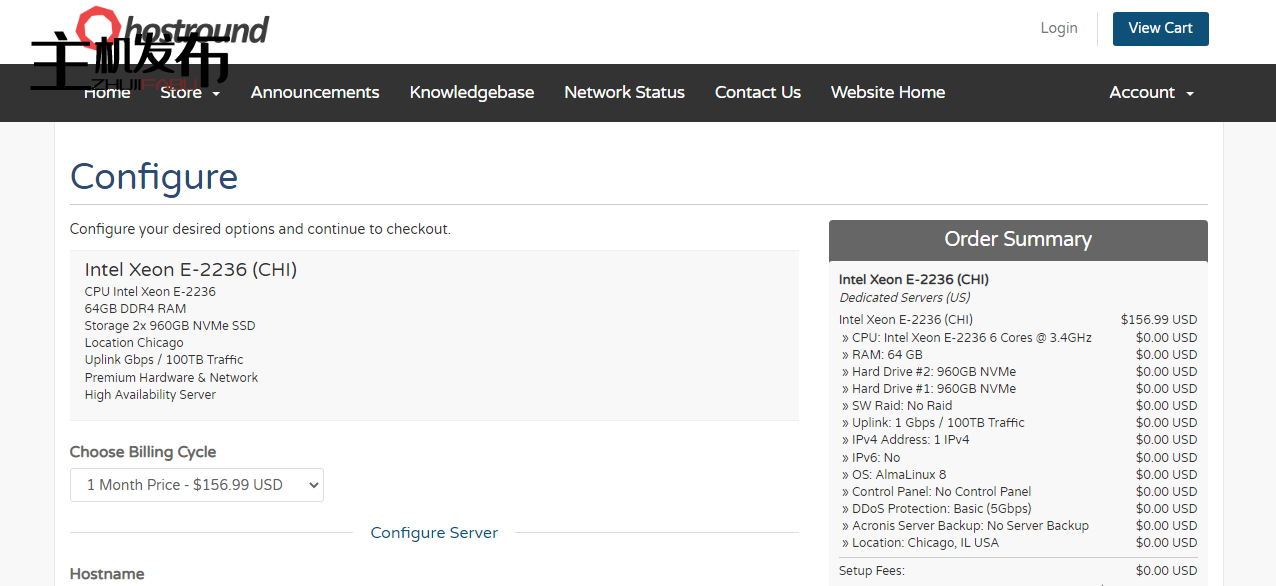The height and width of the screenshot is (586, 1276).
Task: Click the Hostname field label
Action: [107, 574]
